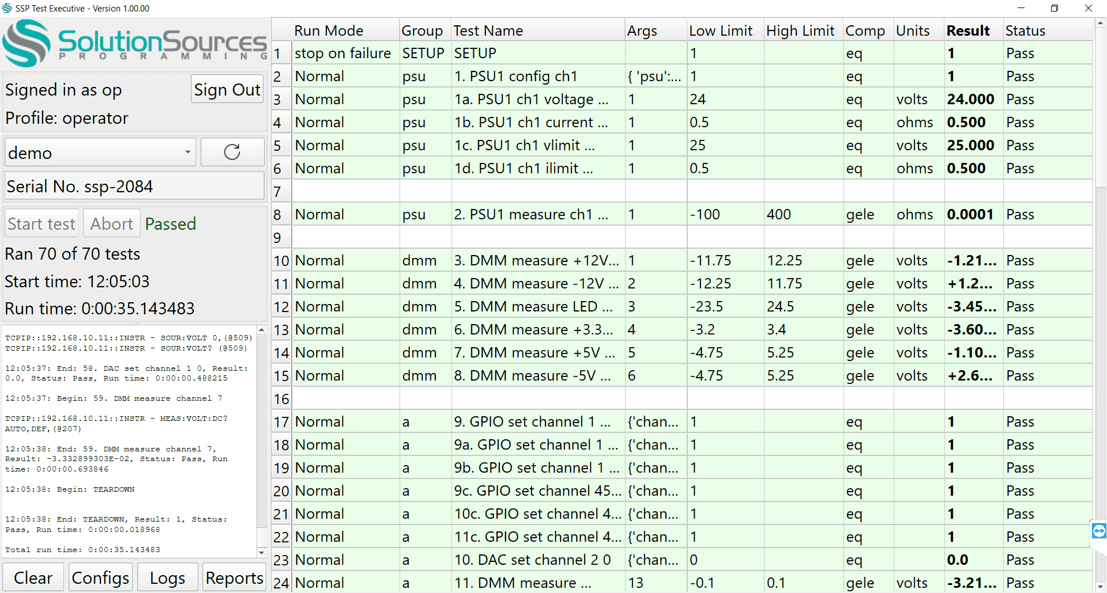
Task: Open the Logs button
Action: pyautogui.click(x=167, y=578)
